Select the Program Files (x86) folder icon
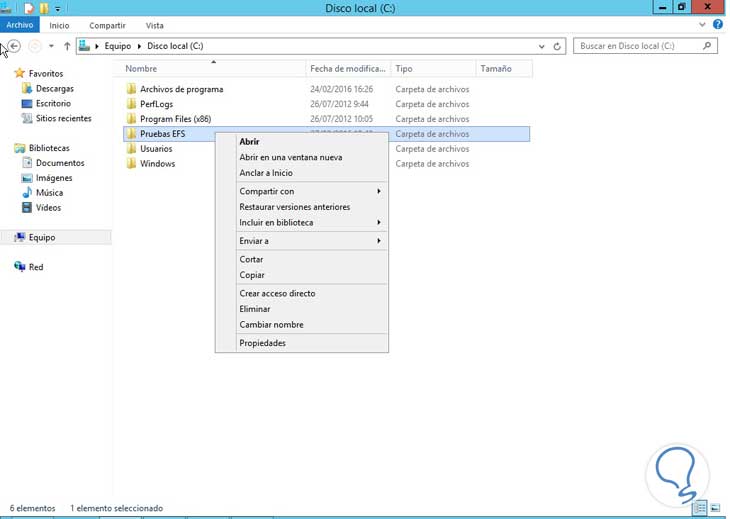Image resolution: width=730 pixels, height=519 pixels. pyautogui.click(x=132, y=119)
